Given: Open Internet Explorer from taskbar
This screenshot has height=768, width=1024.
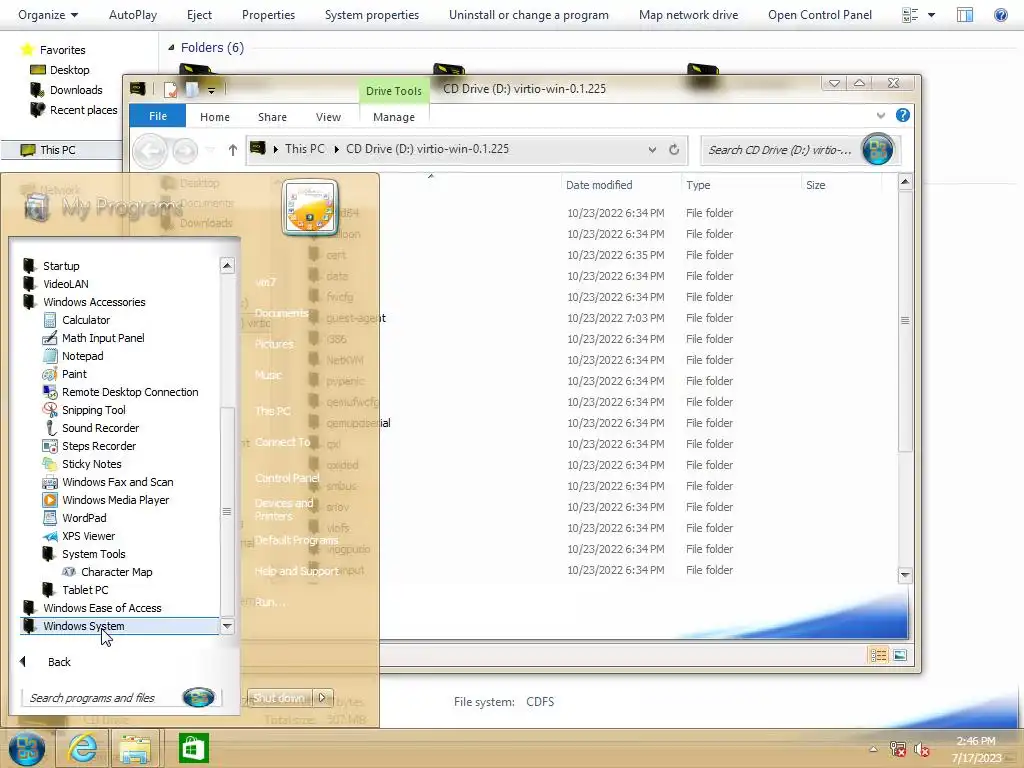Looking at the screenshot, I should tap(82, 748).
